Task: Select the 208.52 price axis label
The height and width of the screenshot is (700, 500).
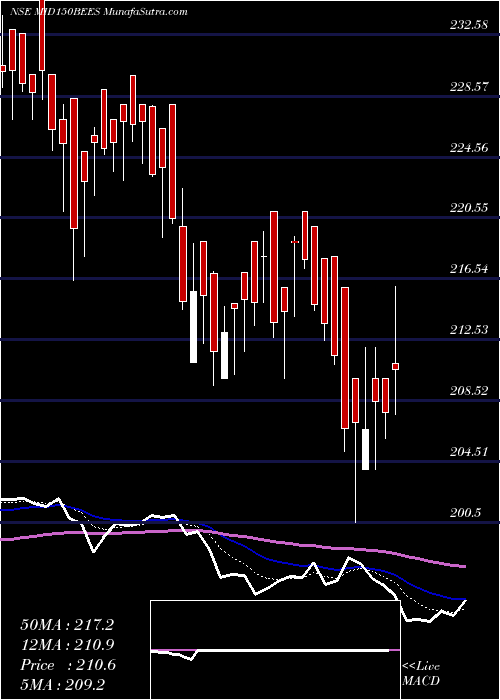Action: 468,391
